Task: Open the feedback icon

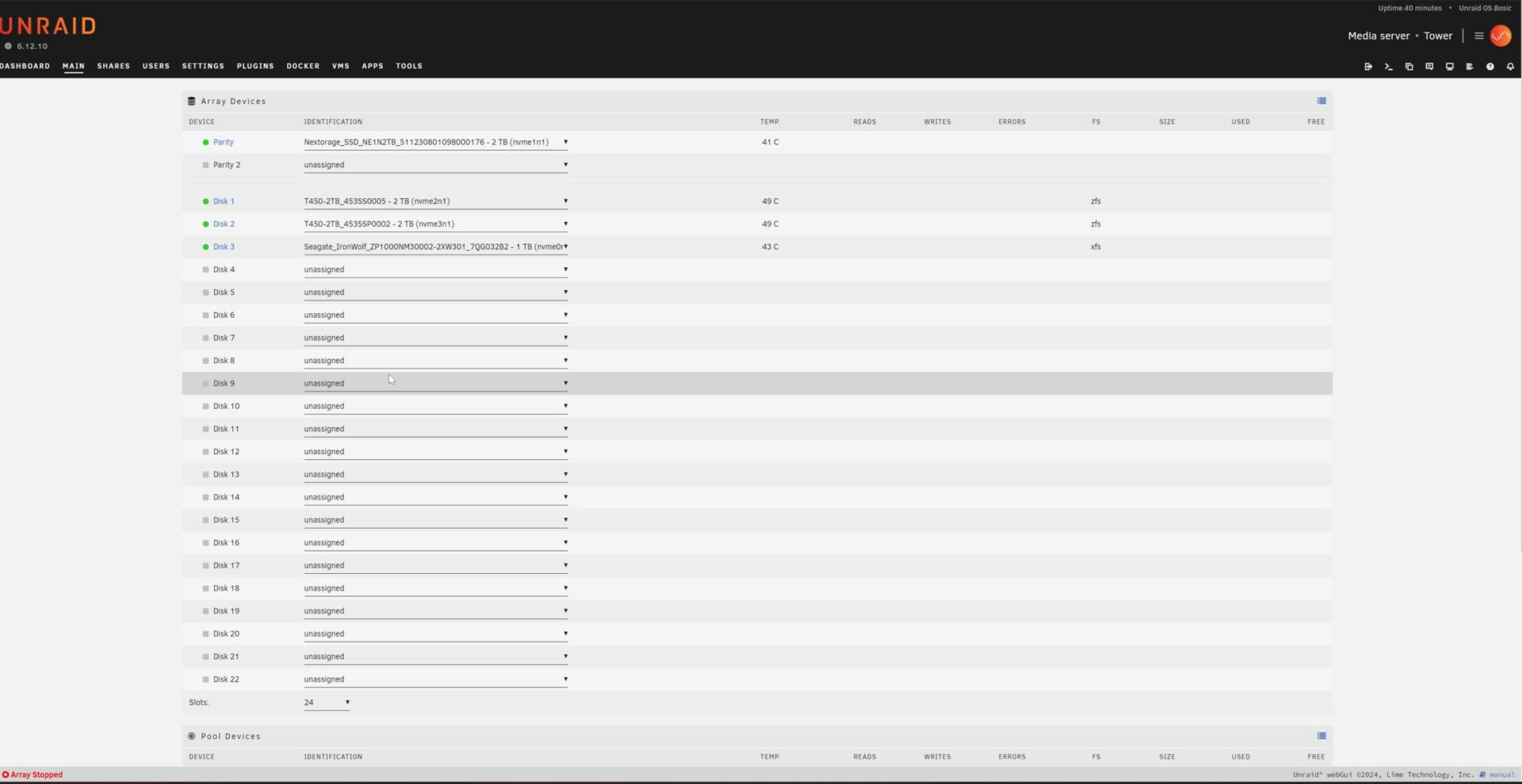Action: tap(1429, 67)
